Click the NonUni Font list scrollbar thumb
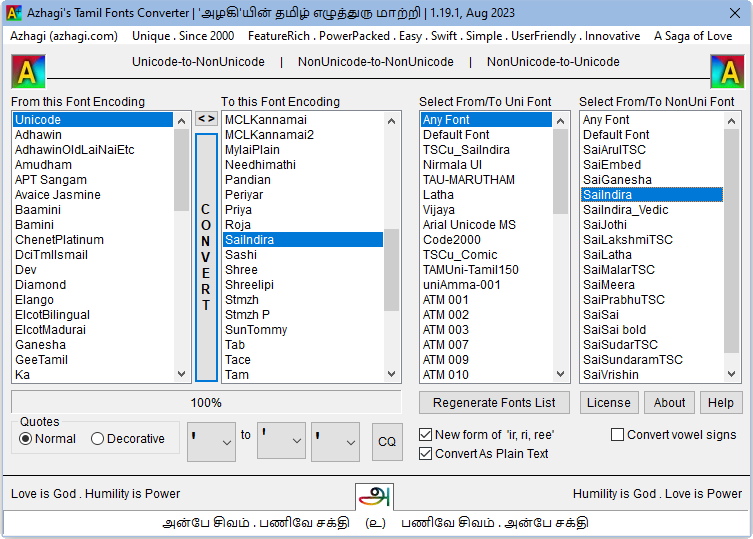 click(731, 241)
